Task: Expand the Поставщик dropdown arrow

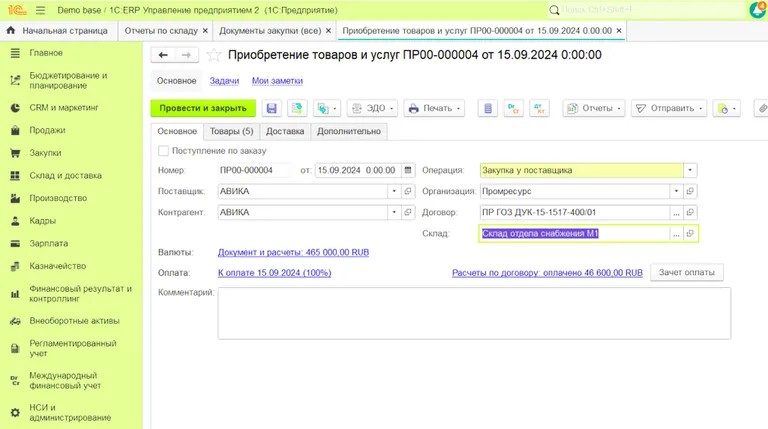Action: pyautogui.click(x=393, y=191)
